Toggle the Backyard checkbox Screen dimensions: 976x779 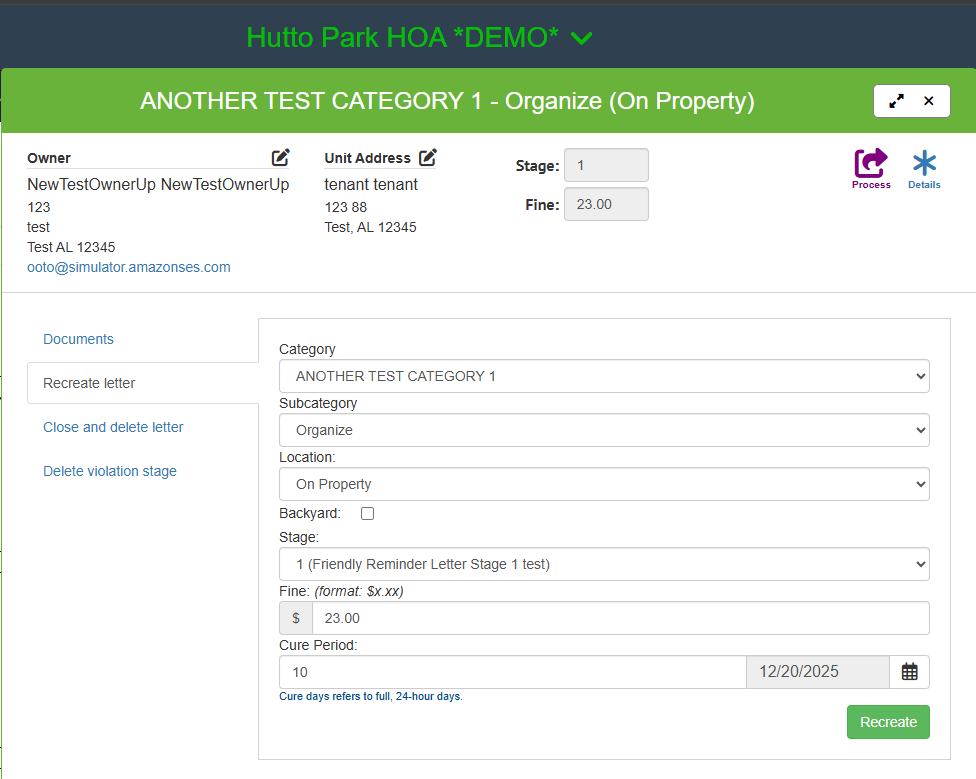pos(367,513)
